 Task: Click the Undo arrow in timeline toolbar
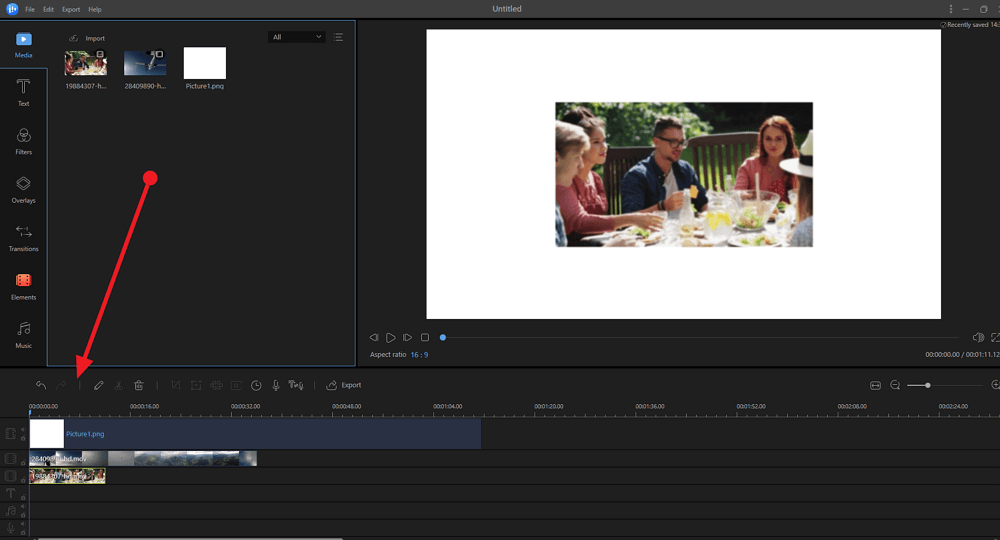coord(41,385)
